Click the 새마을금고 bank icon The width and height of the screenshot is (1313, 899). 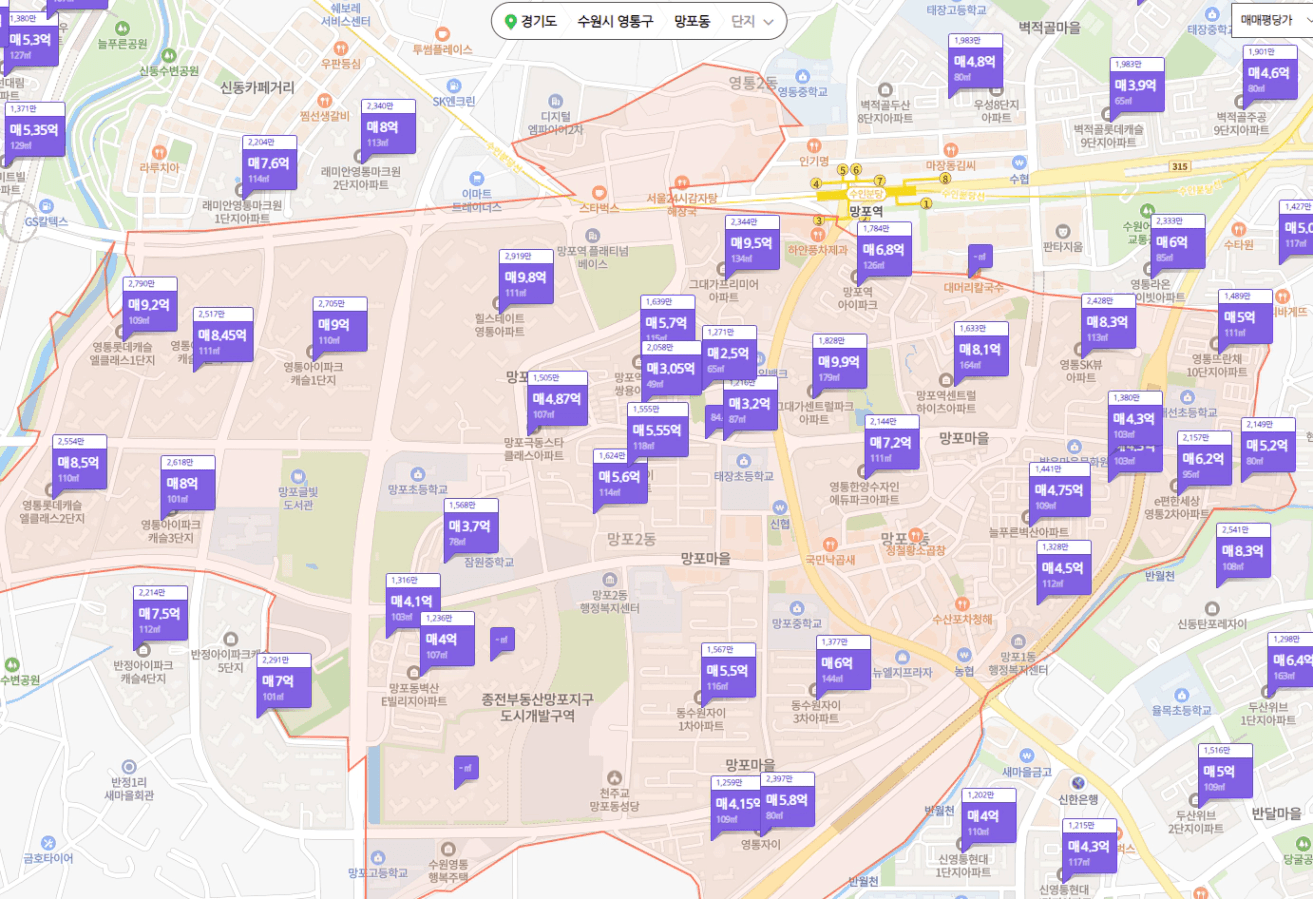pos(1026,756)
